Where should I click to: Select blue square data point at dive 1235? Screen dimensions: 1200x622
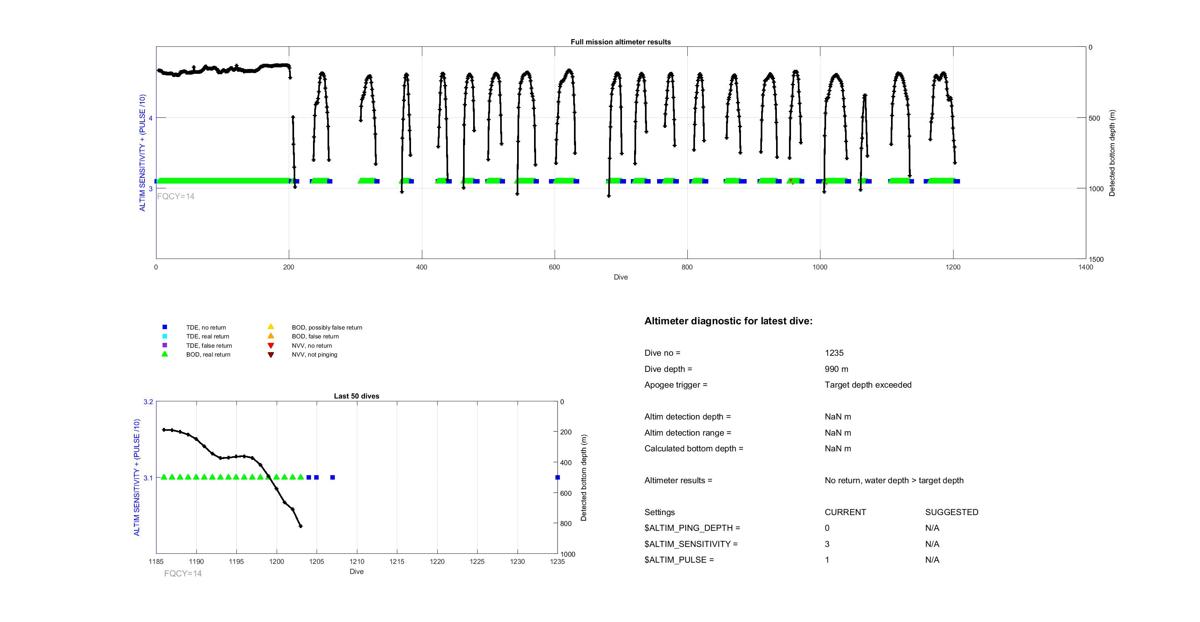(x=557, y=477)
